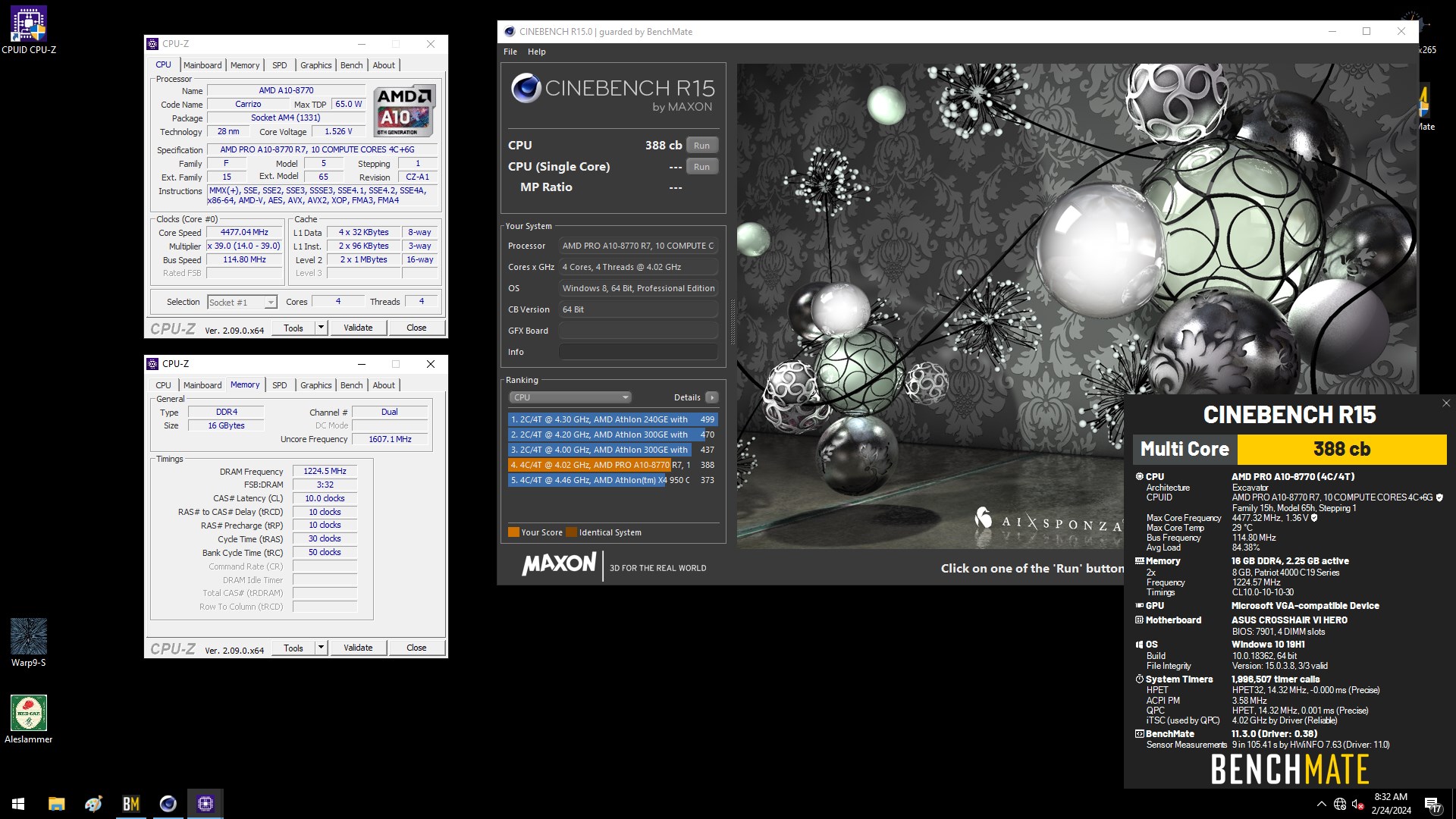Switch to the About tab in top CPU-Z

tap(384, 65)
